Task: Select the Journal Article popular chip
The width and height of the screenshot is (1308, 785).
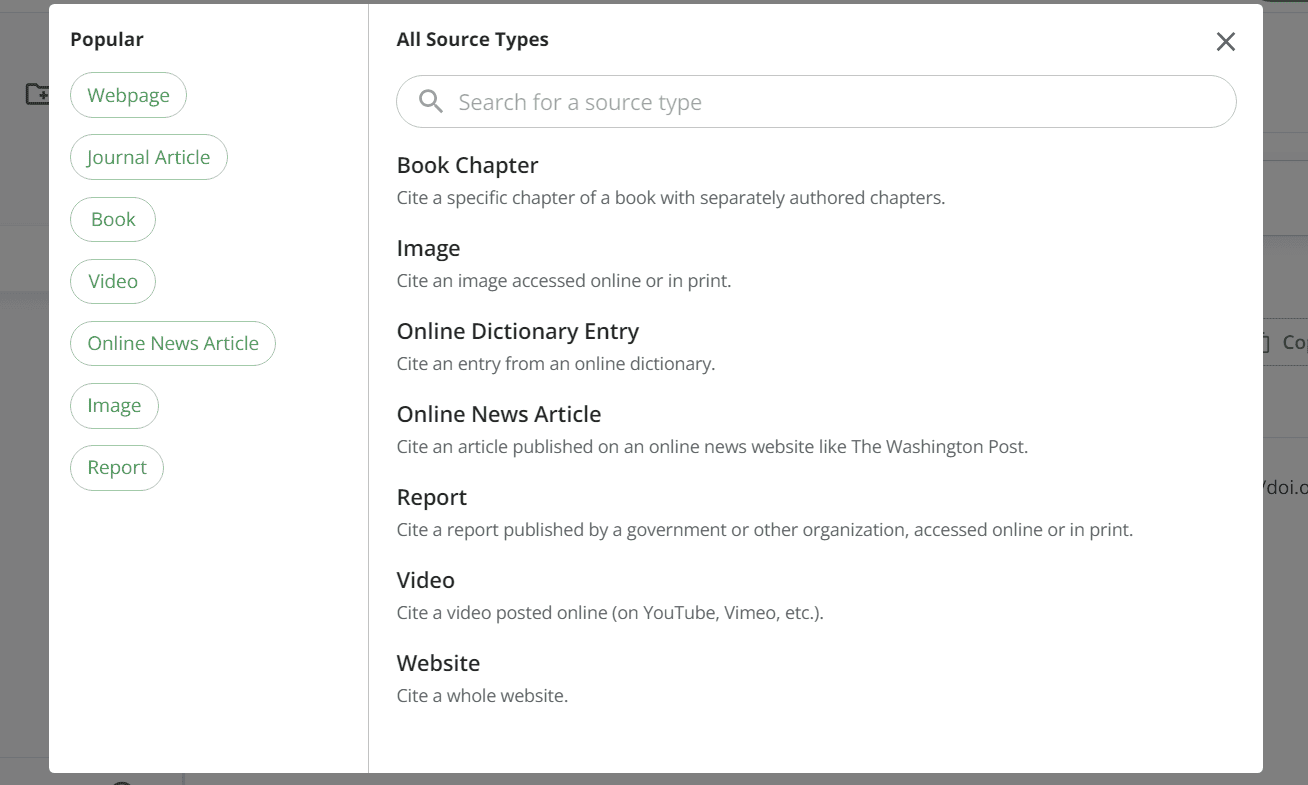Action: coord(149,157)
